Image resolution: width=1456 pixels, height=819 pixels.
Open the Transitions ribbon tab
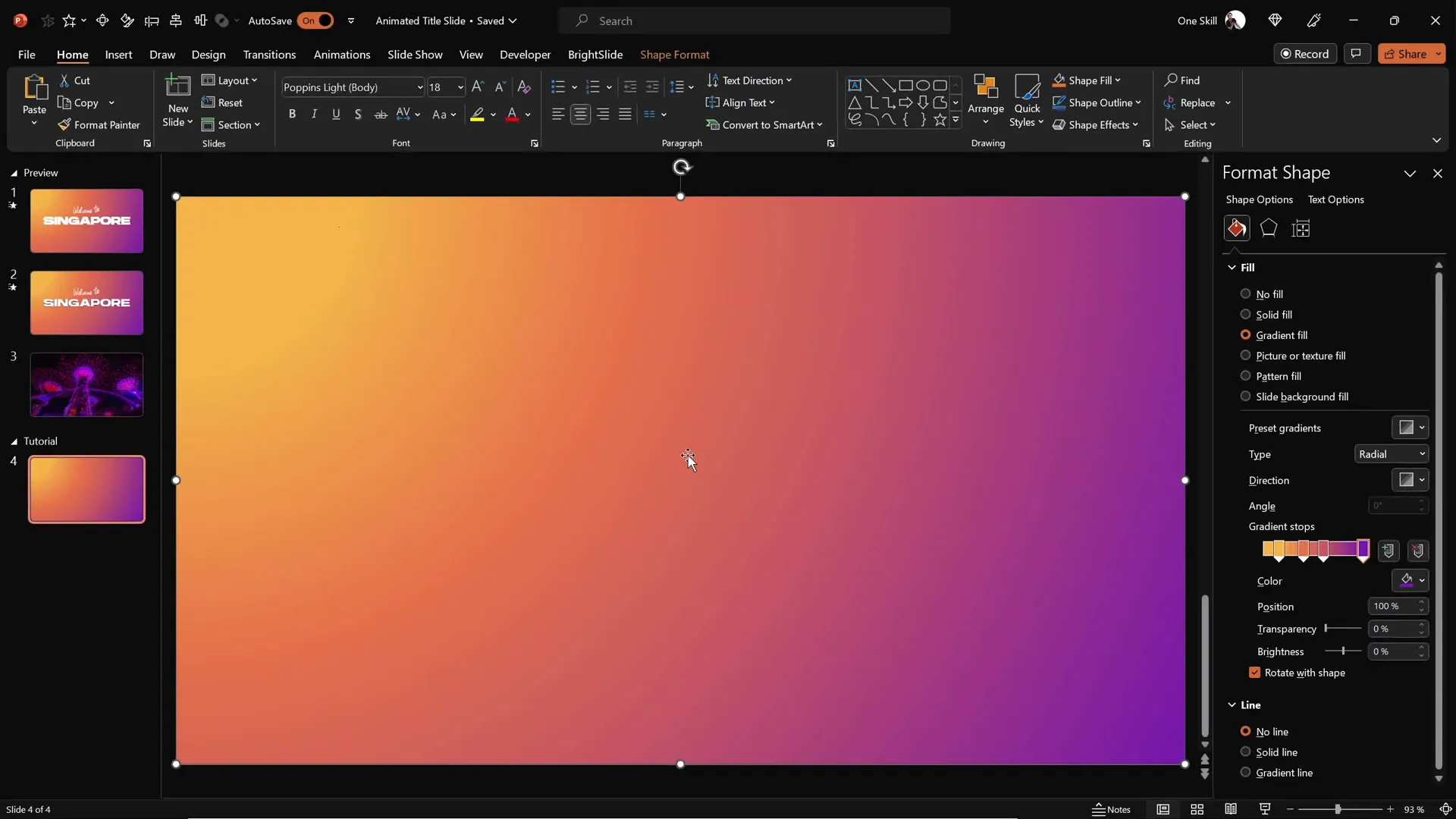coord(269,54)
